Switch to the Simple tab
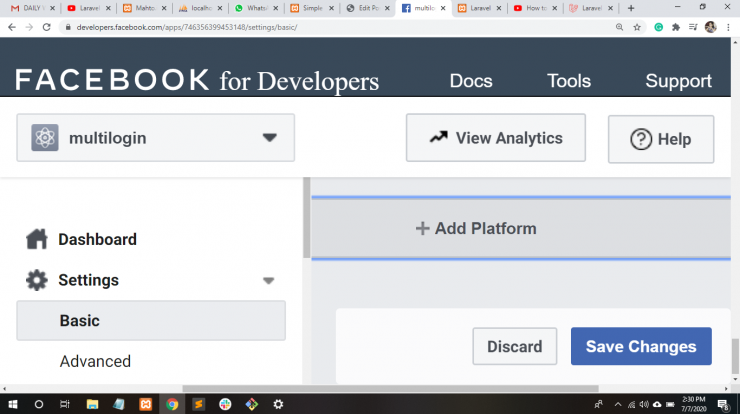The width and height of the screenshot is (740, 414). 312,8
